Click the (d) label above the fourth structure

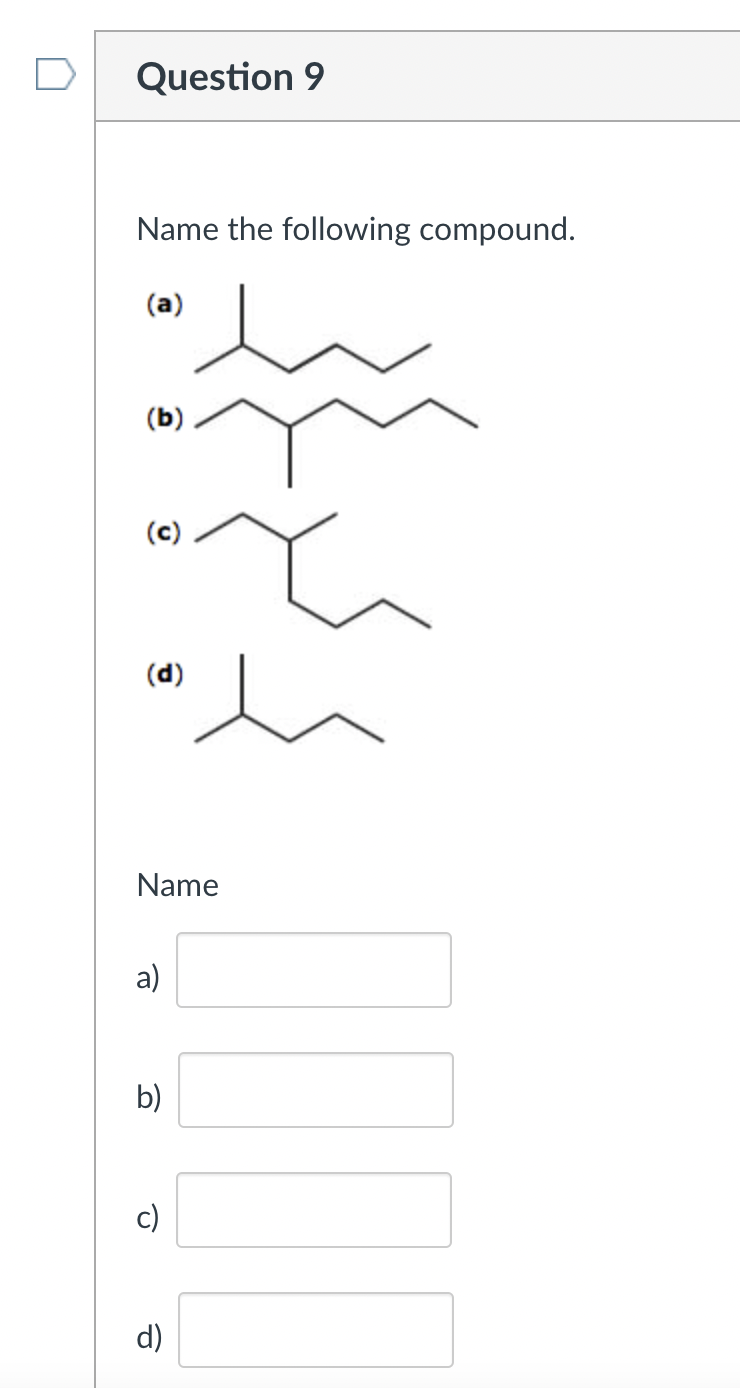pos(165,675)
